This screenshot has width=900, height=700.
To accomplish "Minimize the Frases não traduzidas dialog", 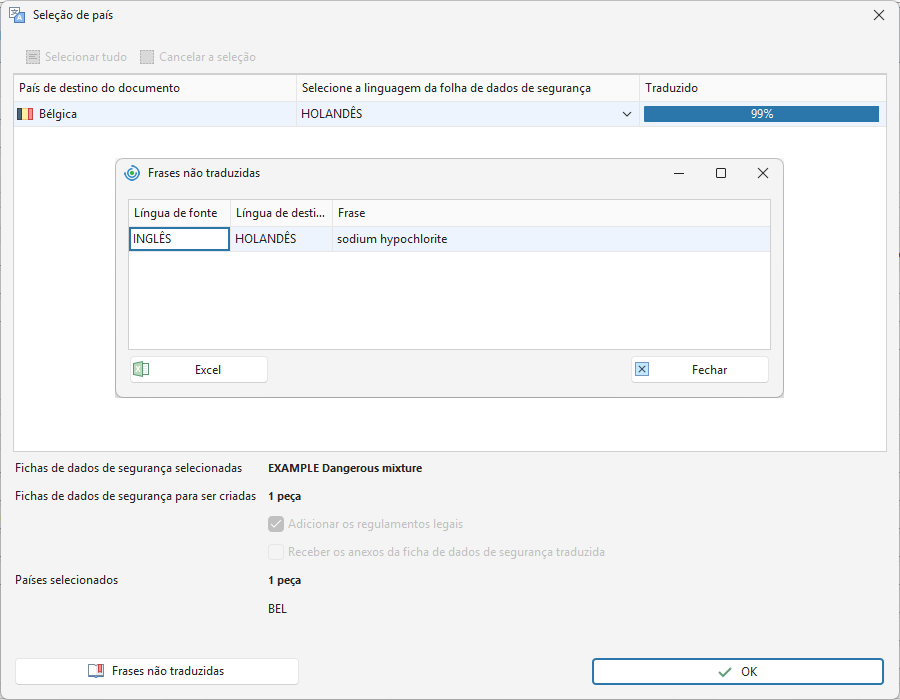I will coord(679,173).
